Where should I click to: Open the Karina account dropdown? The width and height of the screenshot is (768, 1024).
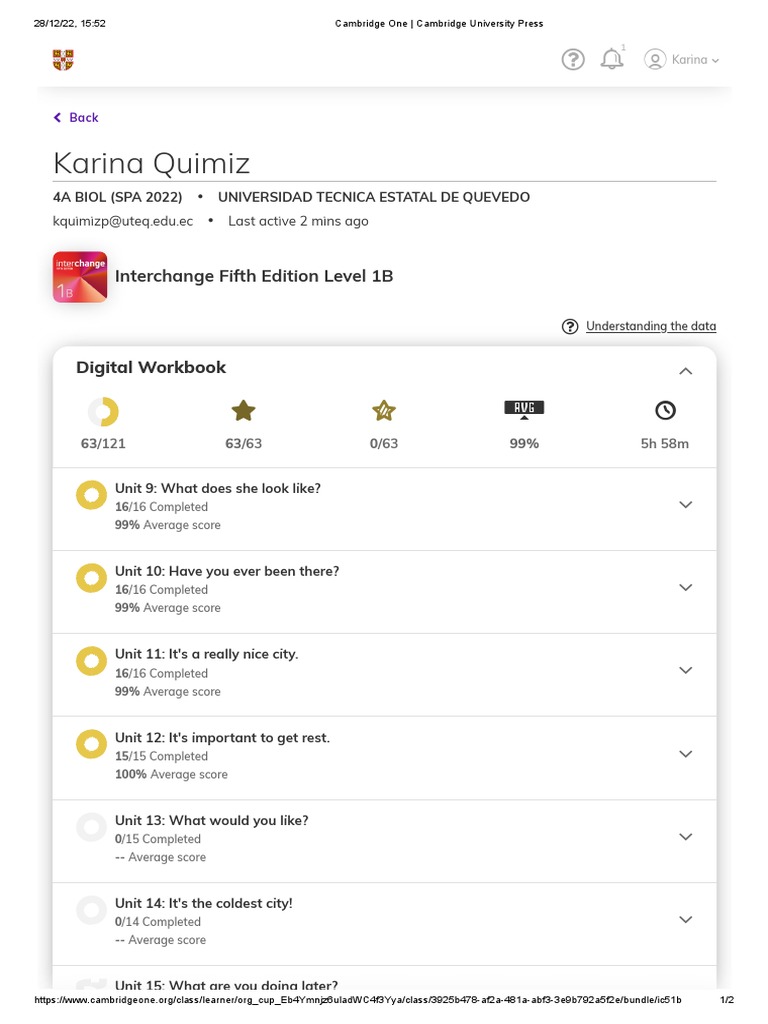click(x=695, y=60)
